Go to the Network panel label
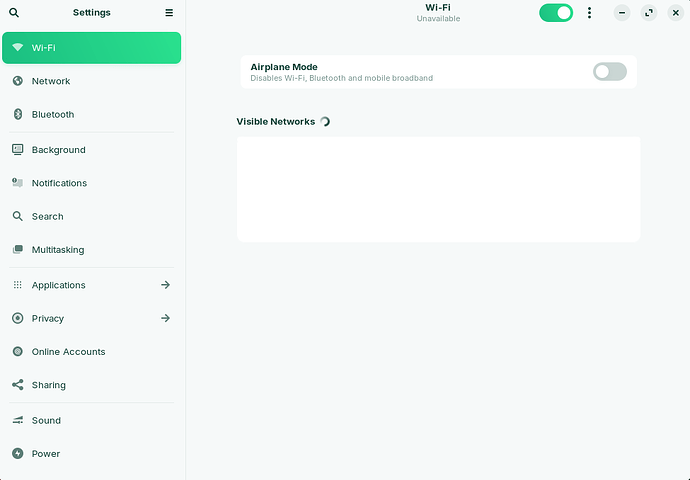 (51, 81)
